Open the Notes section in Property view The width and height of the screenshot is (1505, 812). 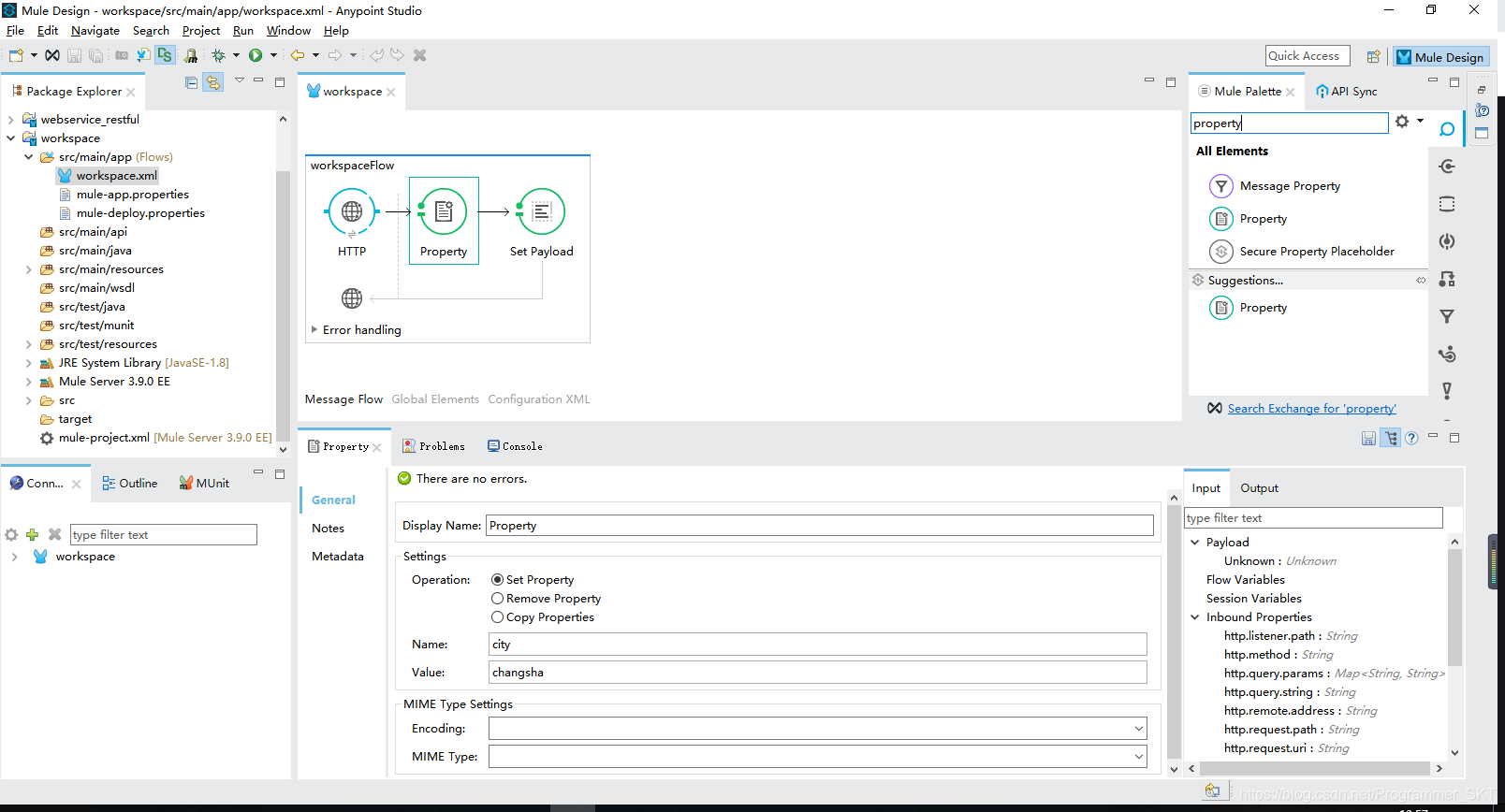coord(328,529)
